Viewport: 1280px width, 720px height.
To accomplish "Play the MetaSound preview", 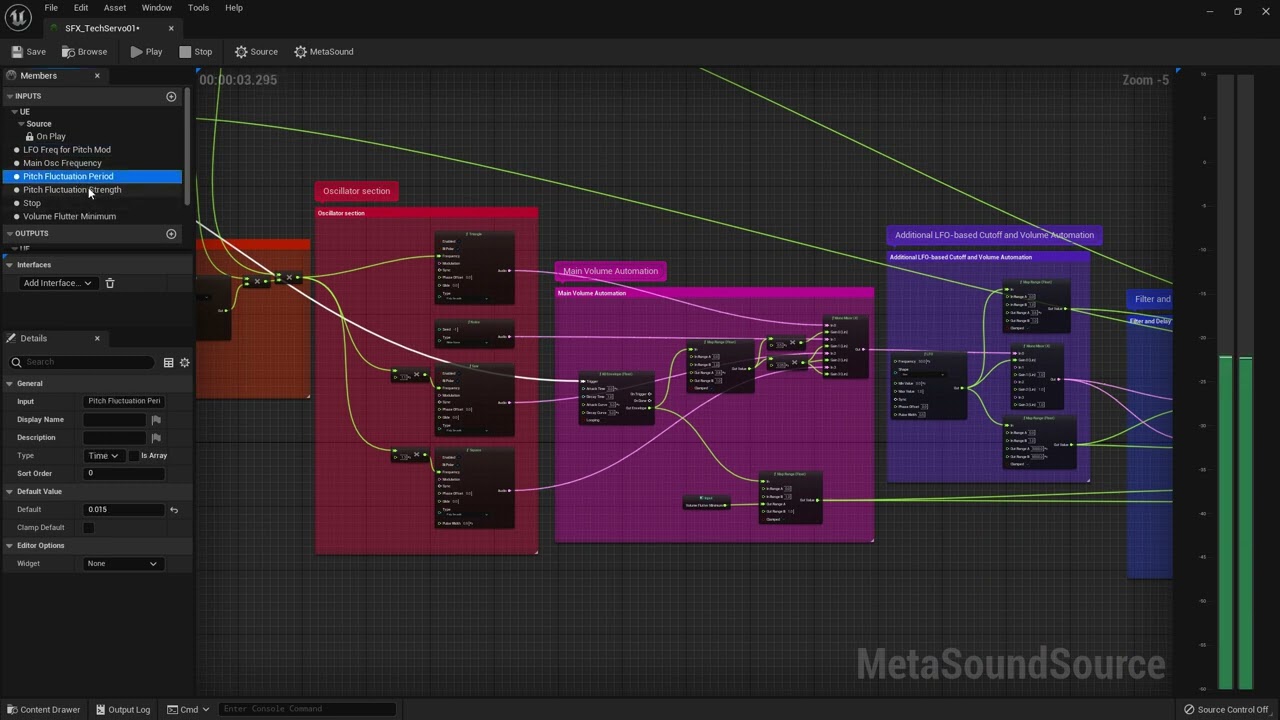I will (x=146, y=52).
